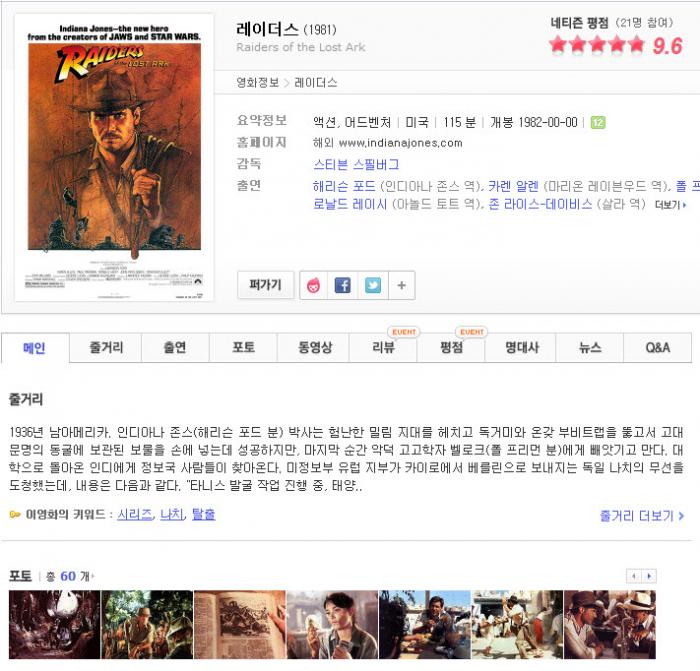Click the red me2day share icon
This screenshot has height=671, width=700.
[313, 285]
